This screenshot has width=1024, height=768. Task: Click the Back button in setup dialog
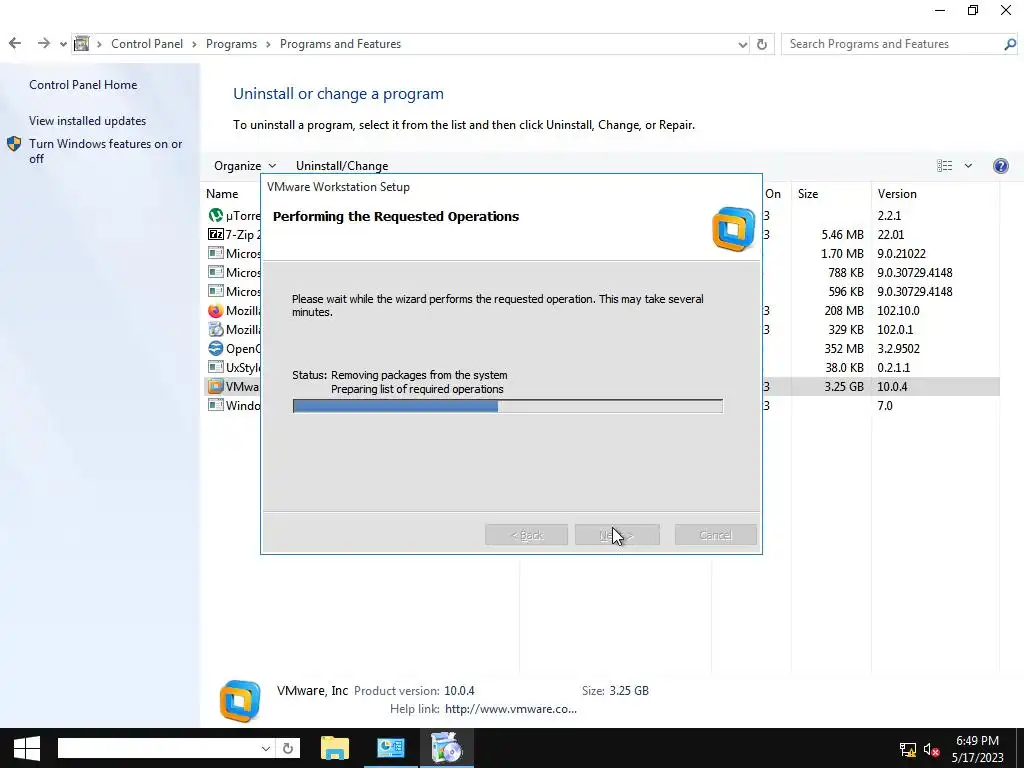[x=526, y=535]
